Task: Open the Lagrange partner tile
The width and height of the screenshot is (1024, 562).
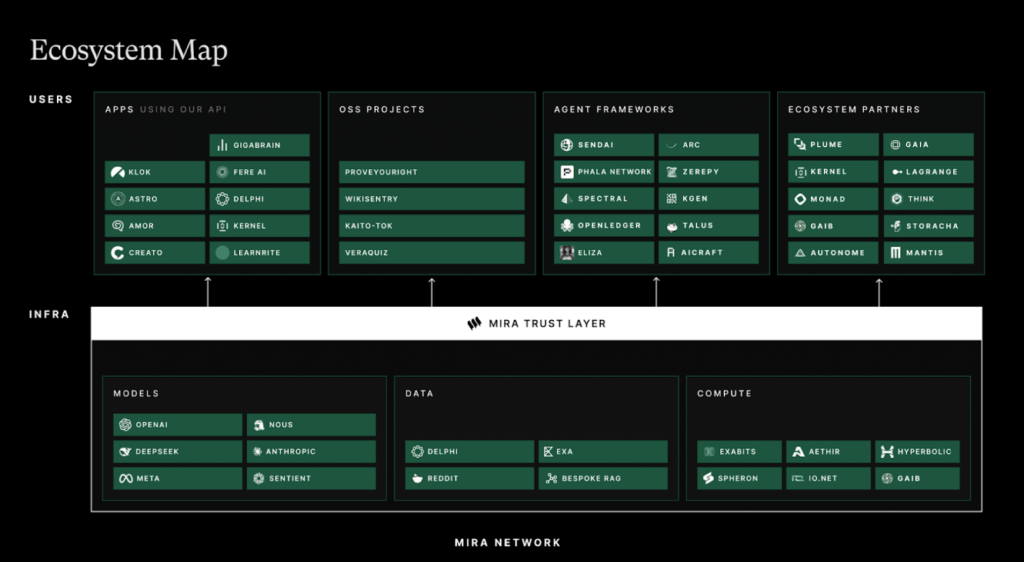Action: [929, 172]
